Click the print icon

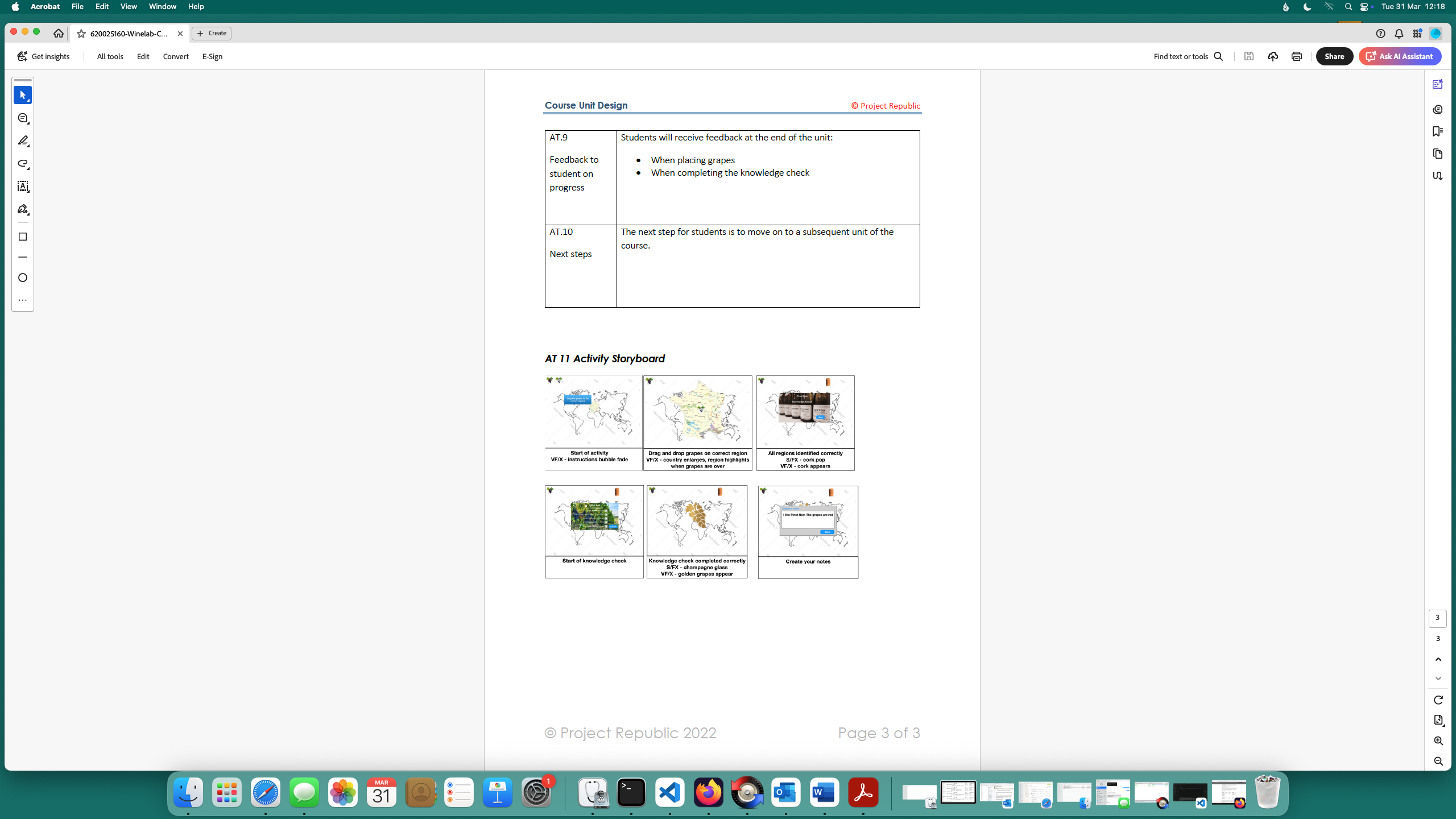(x=1296, y=56)
